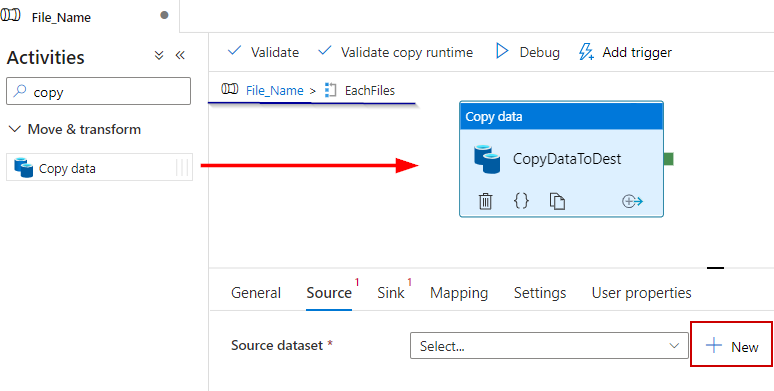
Task: Open the Source dataset dropdown
Action: 549,346
